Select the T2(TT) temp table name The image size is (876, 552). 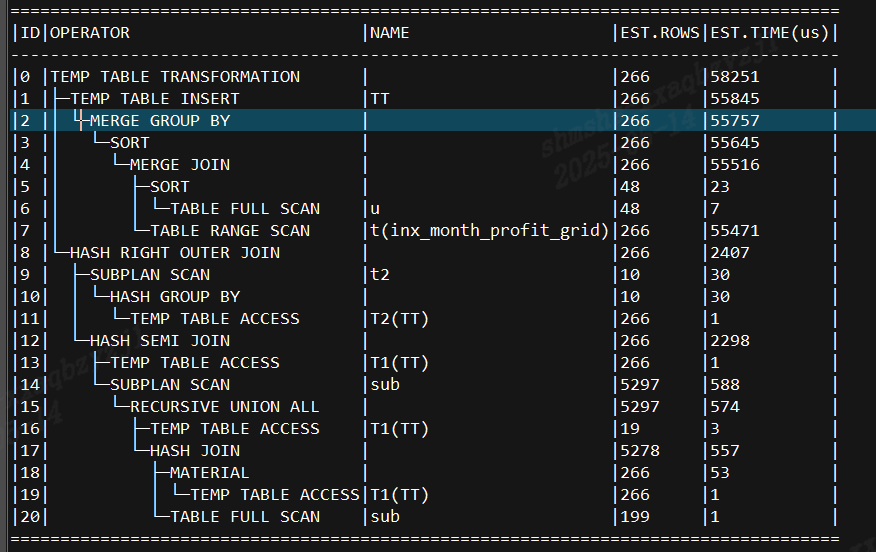pyautogui.click(x=399, y=318)
